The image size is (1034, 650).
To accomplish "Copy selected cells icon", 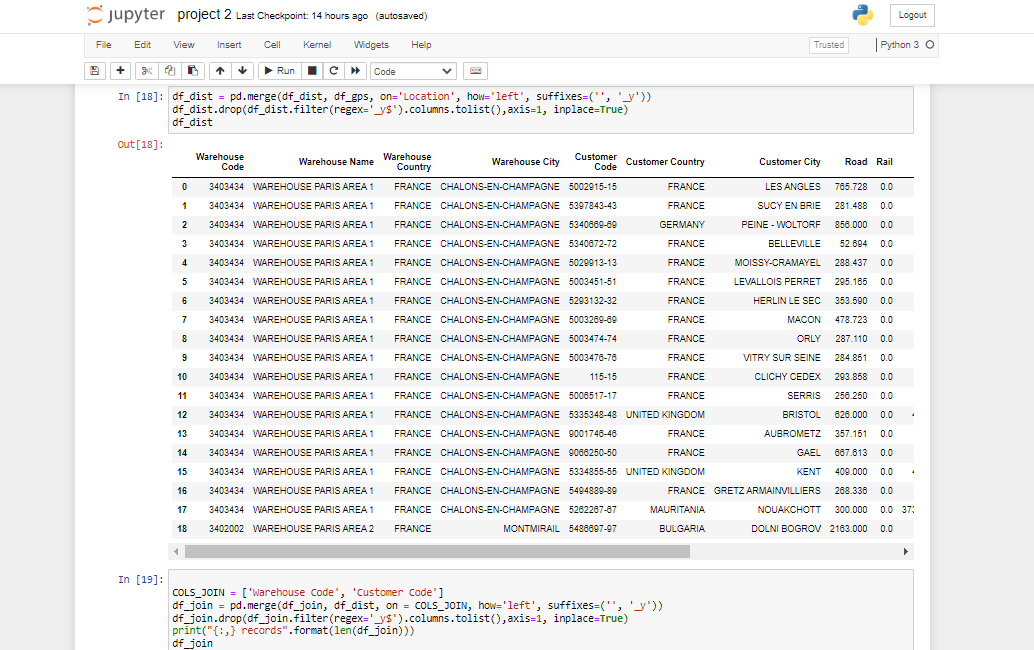I will tap(169, 71).
